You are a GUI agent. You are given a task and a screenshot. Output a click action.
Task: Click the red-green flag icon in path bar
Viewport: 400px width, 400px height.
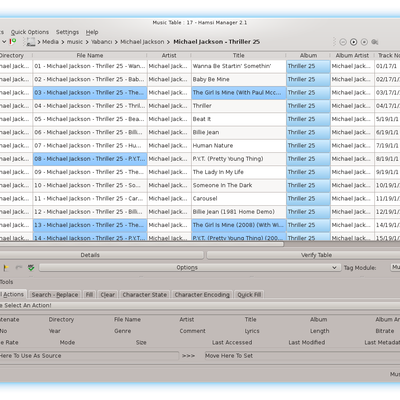coord(13,42)
